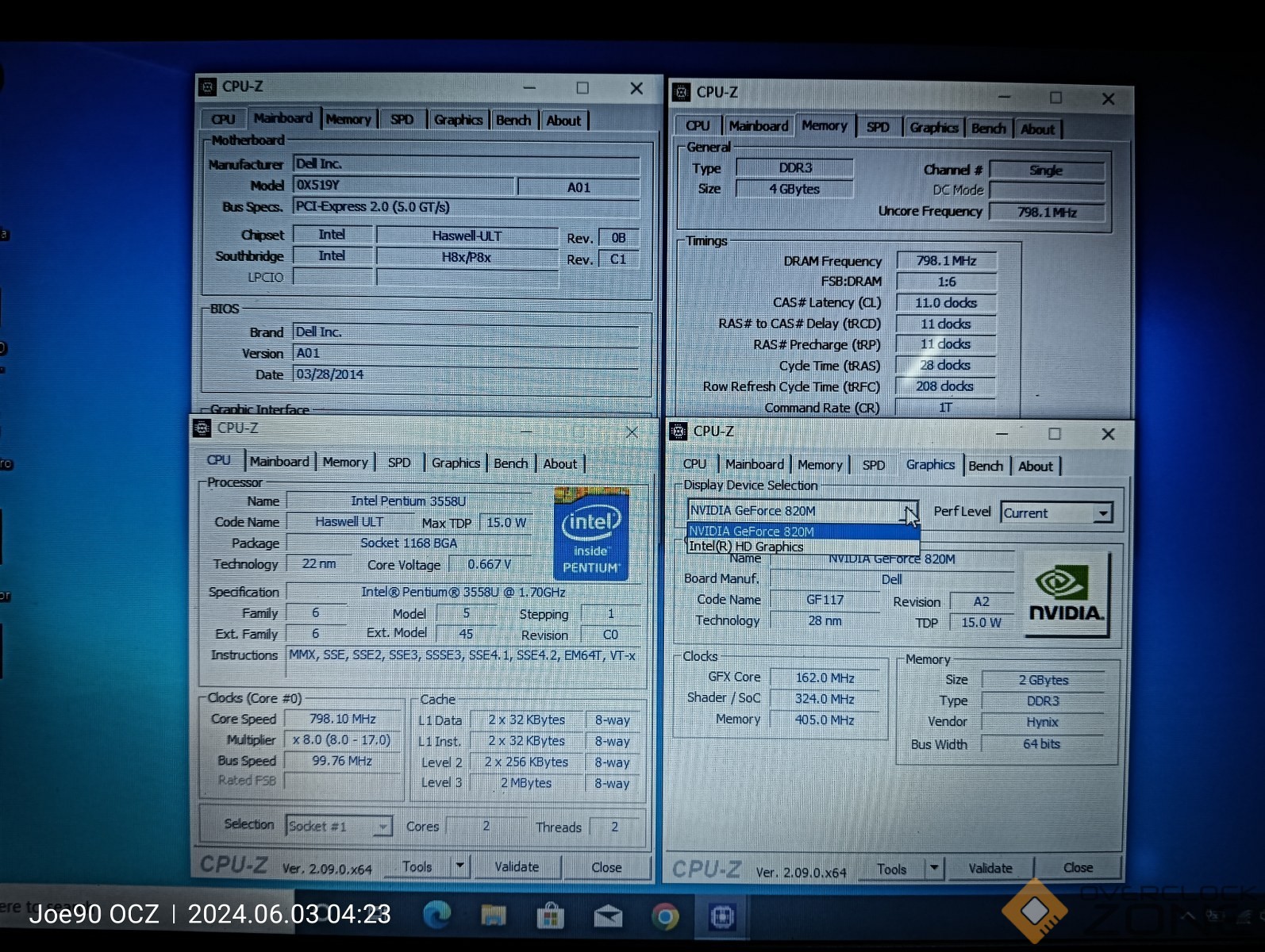Switch to CPU tab in Memory window

tap(698, 125)
